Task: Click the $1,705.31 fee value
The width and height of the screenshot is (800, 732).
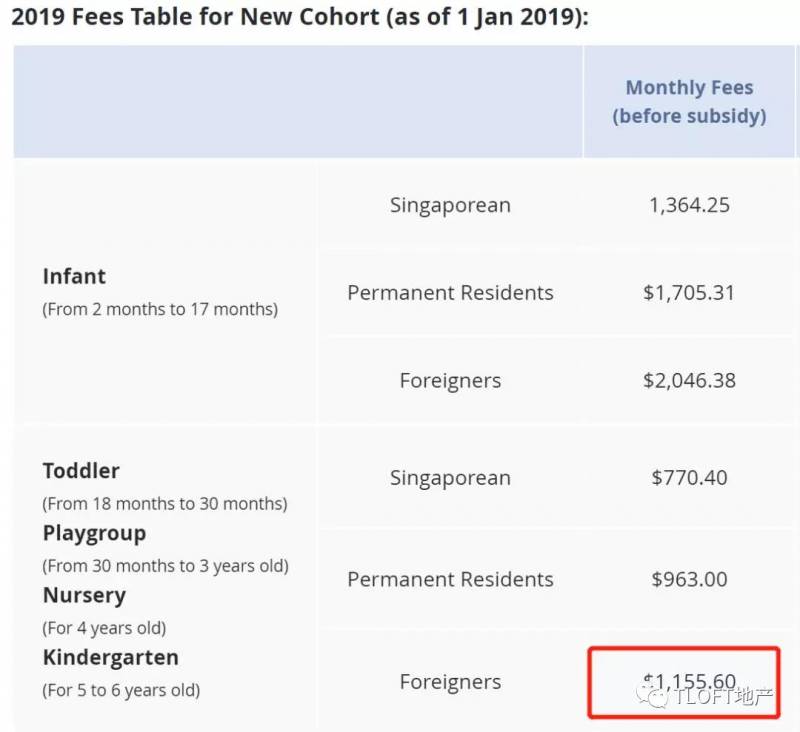Action: 689,293
